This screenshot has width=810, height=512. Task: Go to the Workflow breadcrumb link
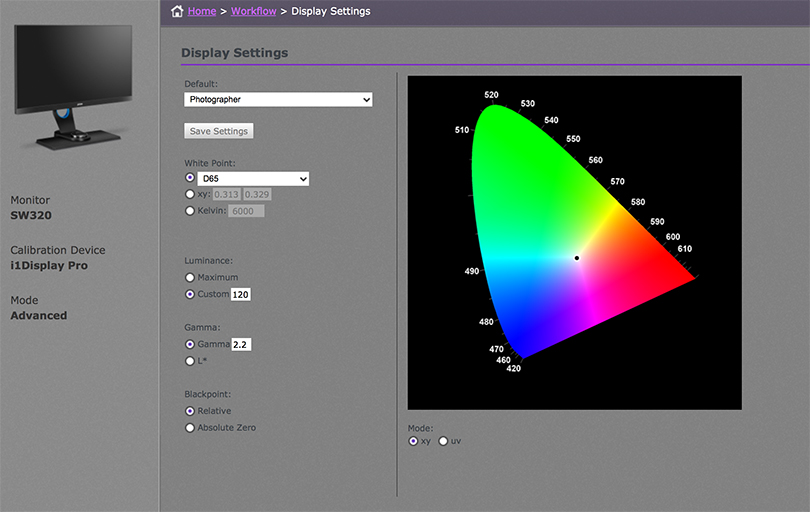tap(253, 12)
